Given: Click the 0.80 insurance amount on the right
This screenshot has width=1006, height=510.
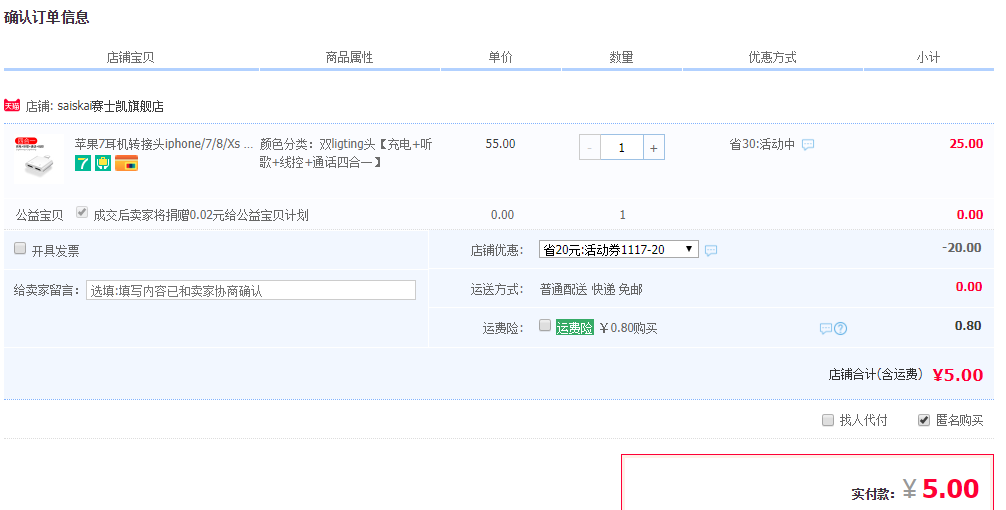Looking at the screenshot, I should point(968,326).
